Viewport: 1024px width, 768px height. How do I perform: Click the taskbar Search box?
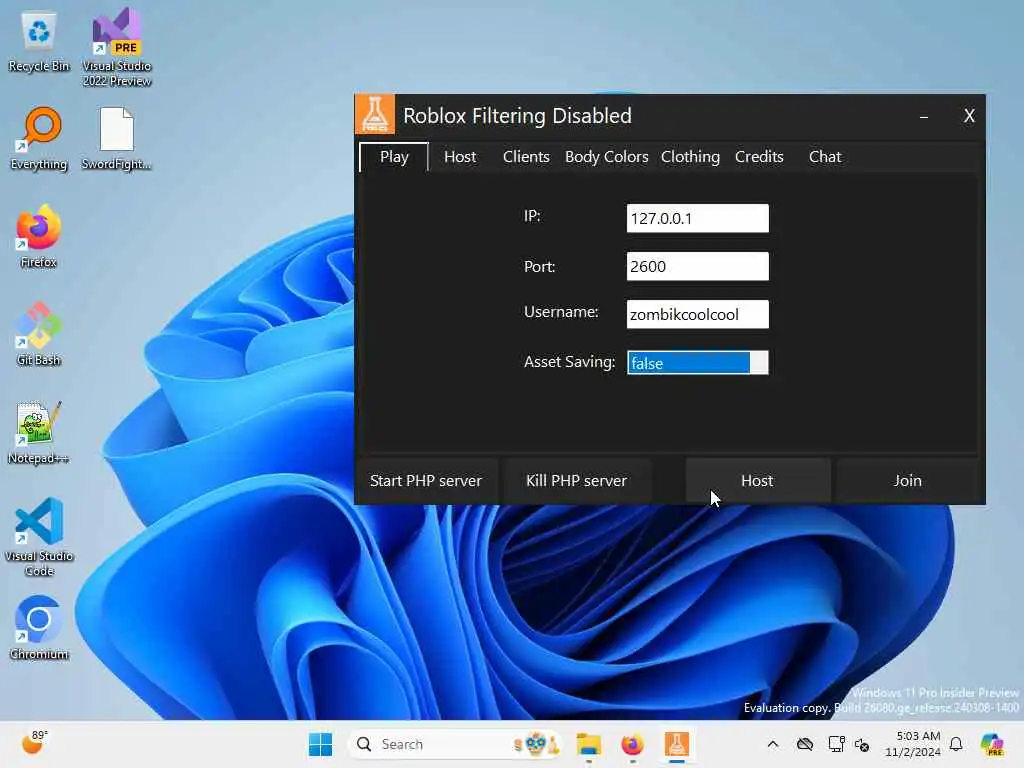click(x=455, y=744)
